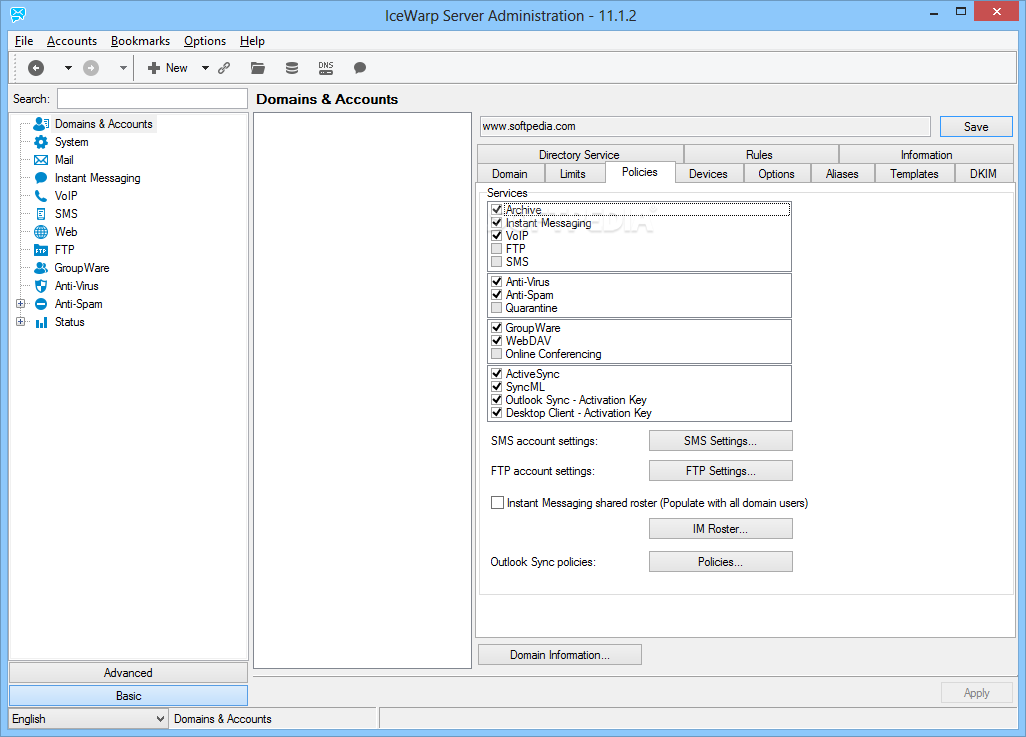Screen dimensions: 1026x737
Task: Click the speech bubble icon in toolbar
Action: [x=359, y=67]
